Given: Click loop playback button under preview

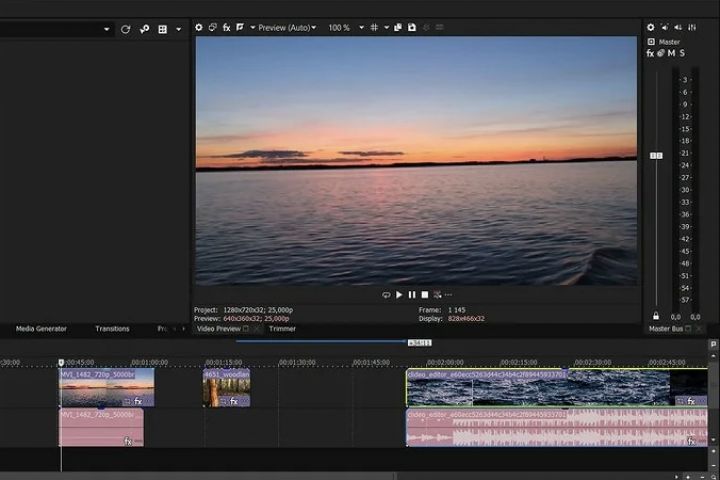Looking at the screenshot, I should click(386, 295).
